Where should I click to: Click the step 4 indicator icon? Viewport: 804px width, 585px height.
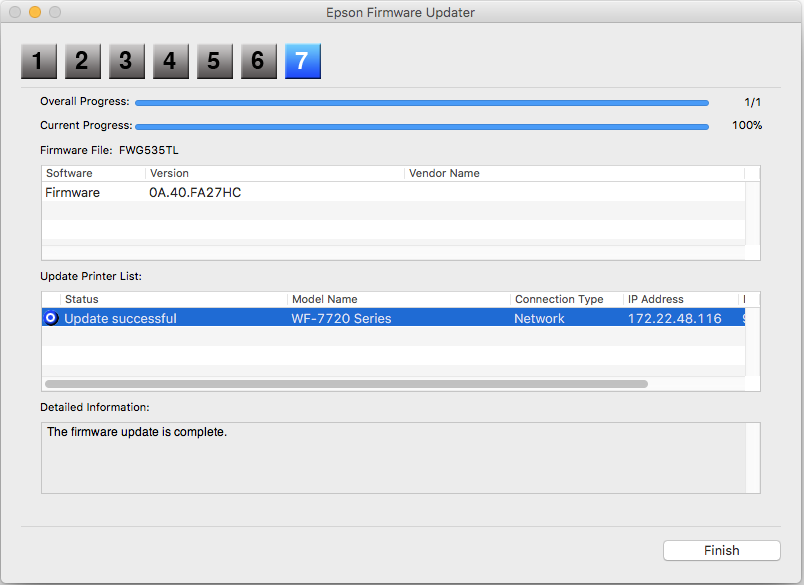click(x=171, y=61)
